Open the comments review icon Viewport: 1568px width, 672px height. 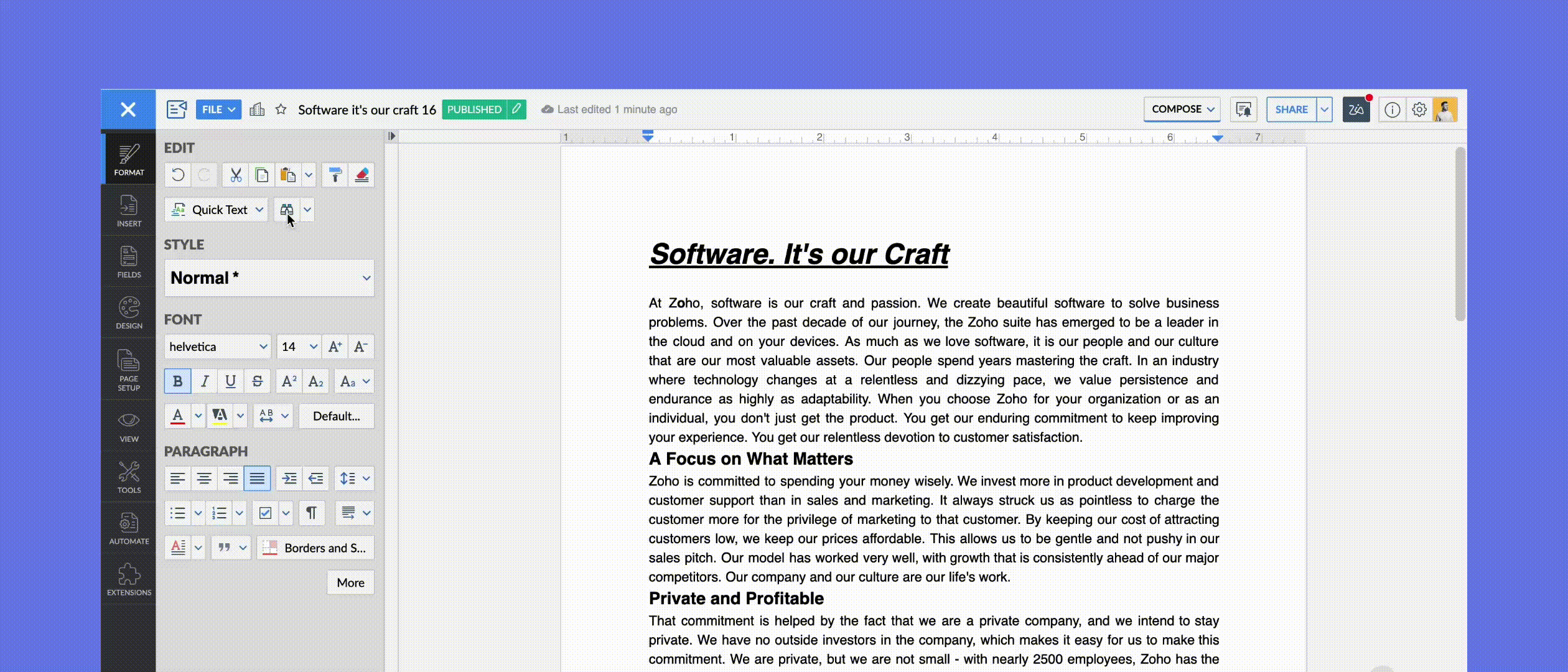point(1244,110)
